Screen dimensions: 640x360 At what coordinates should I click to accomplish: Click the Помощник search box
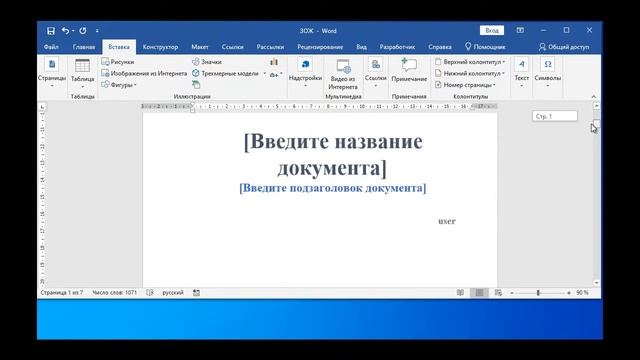485,47
